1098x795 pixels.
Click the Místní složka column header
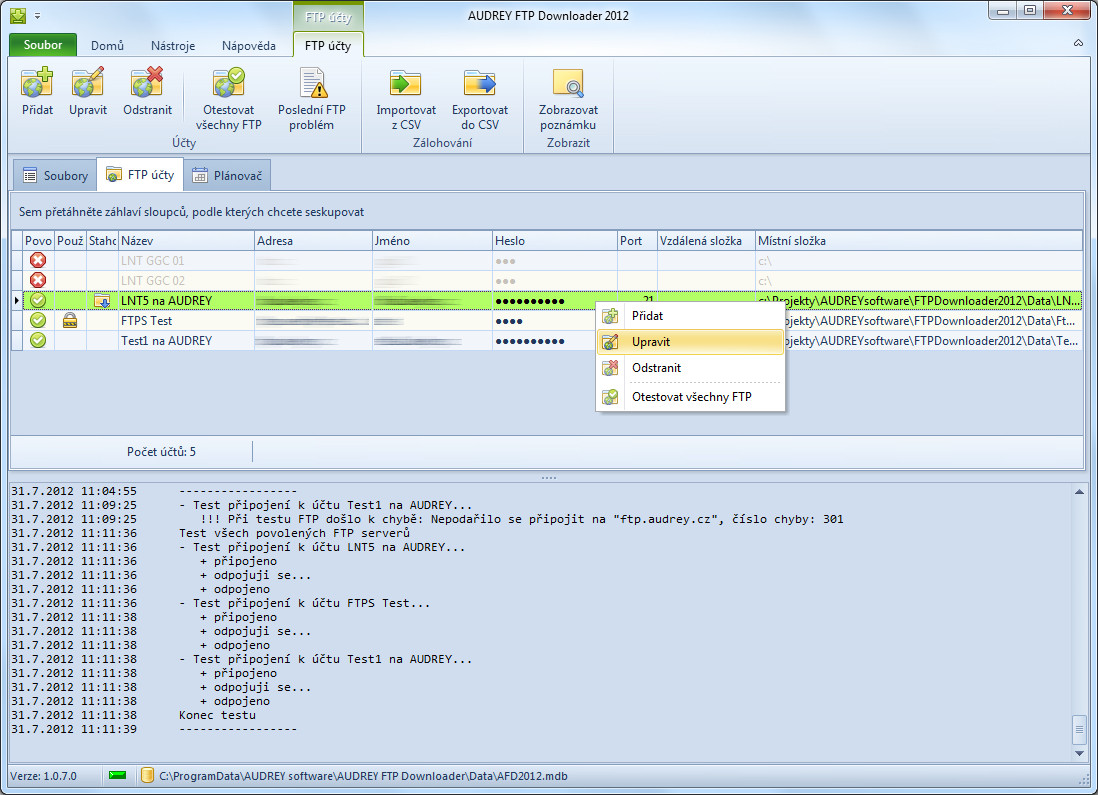pos(919,241)
